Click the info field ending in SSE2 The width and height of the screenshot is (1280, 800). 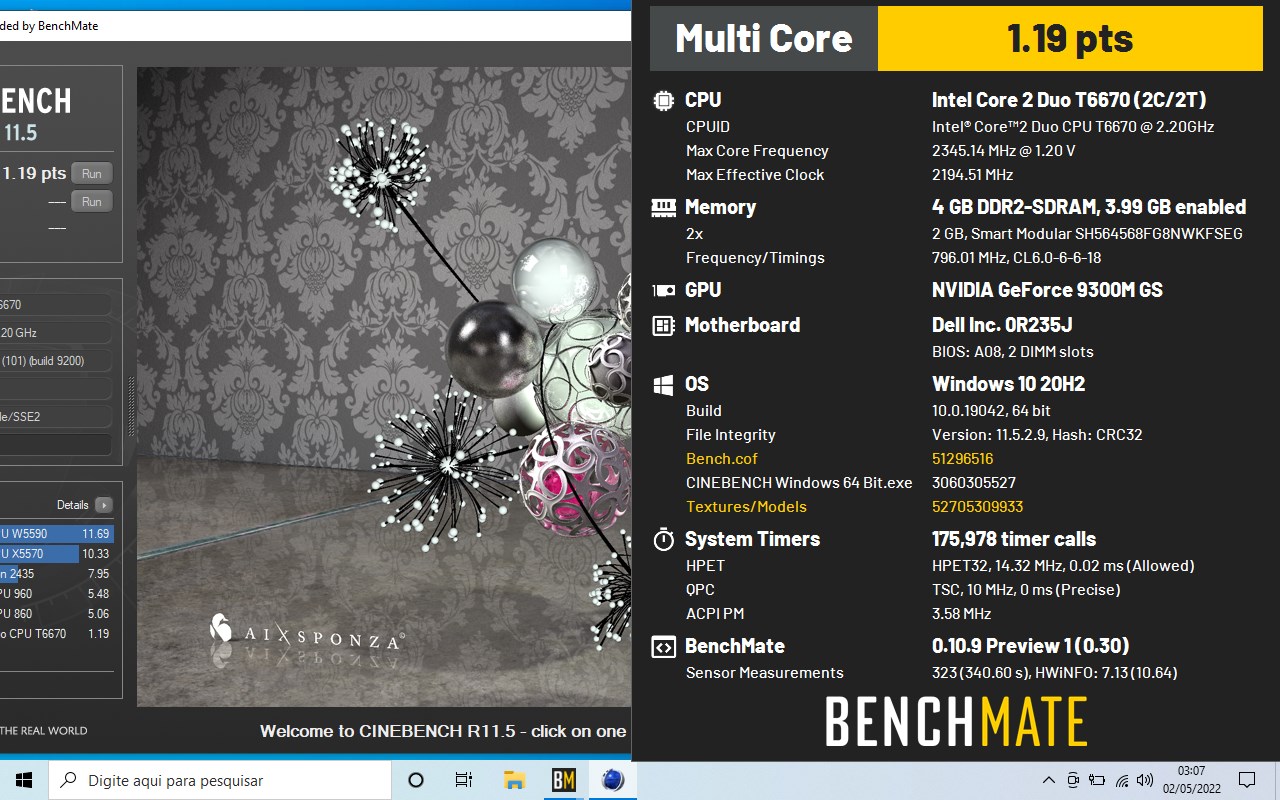tap(56, 417)
